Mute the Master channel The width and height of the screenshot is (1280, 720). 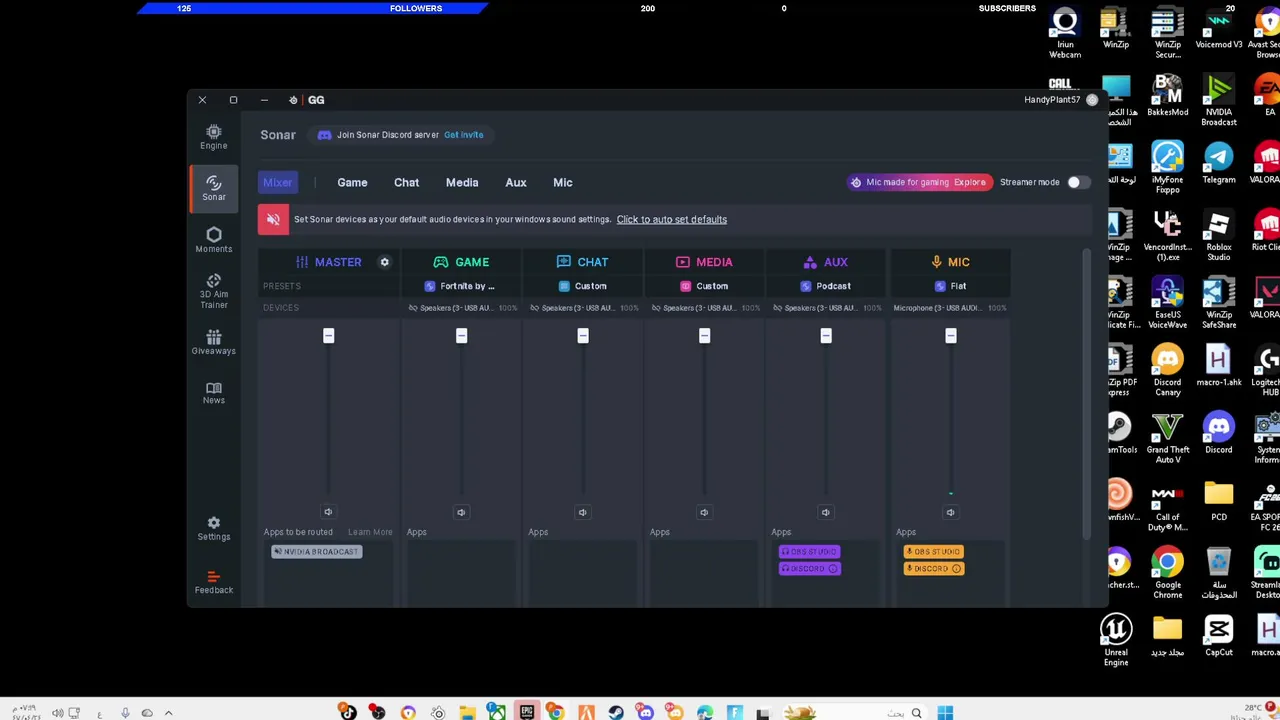click(328, 512)
